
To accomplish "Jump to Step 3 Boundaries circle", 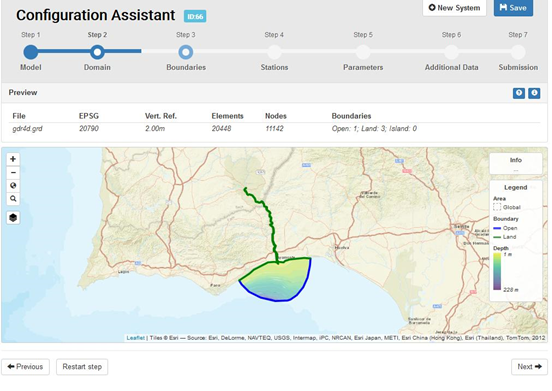I will pyautogui.click(x=186, y=52).
